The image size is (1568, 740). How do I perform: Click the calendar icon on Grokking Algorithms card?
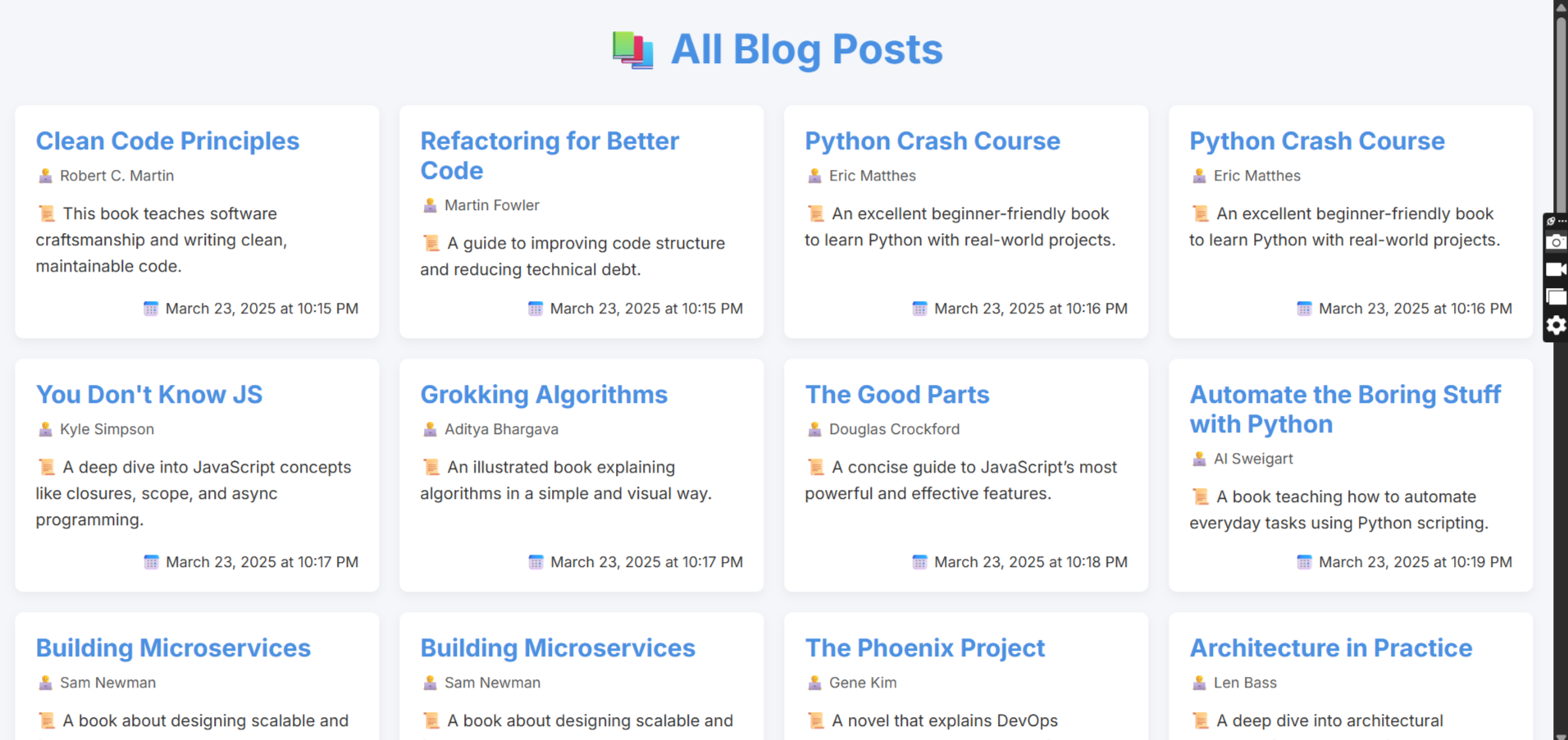point(536,562)
